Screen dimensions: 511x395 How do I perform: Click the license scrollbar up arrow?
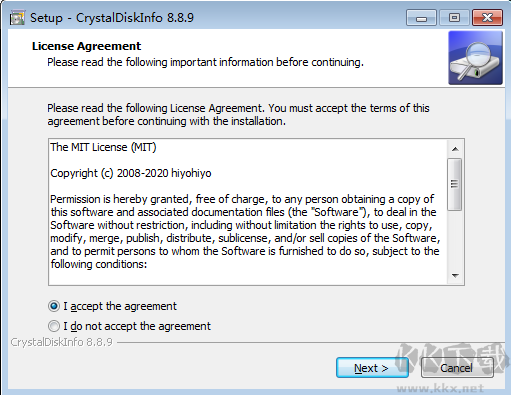click(455, 149)
